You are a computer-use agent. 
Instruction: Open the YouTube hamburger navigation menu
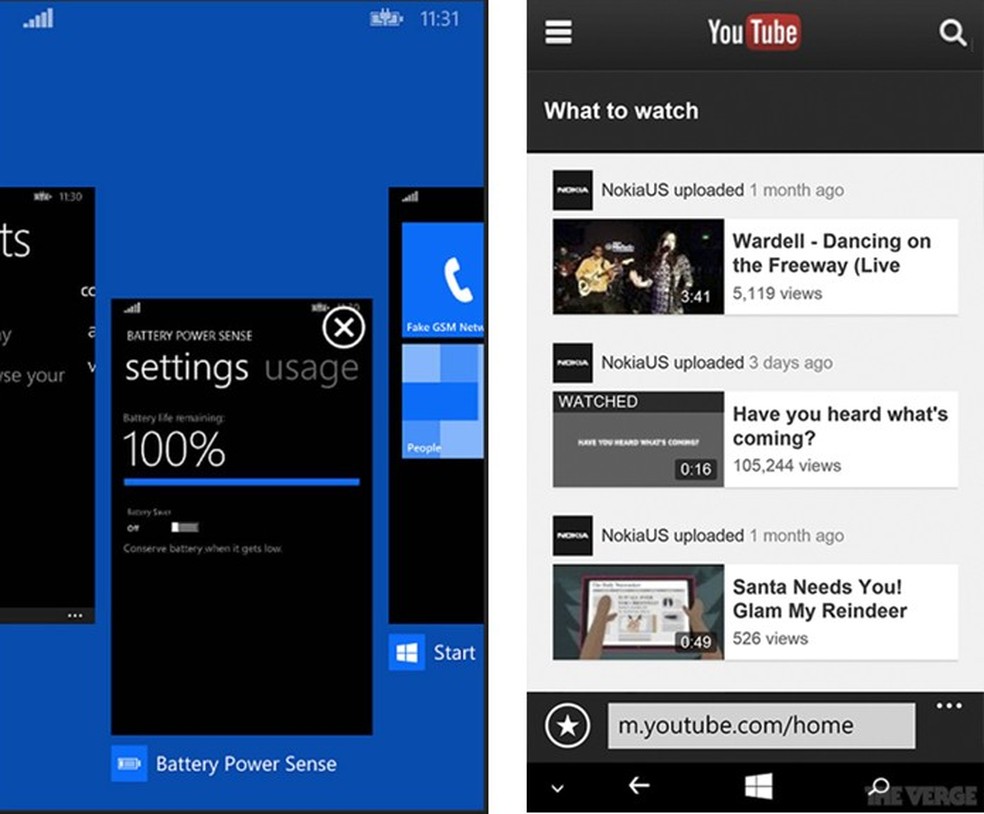pyautogui.click(x=558, y=32)
